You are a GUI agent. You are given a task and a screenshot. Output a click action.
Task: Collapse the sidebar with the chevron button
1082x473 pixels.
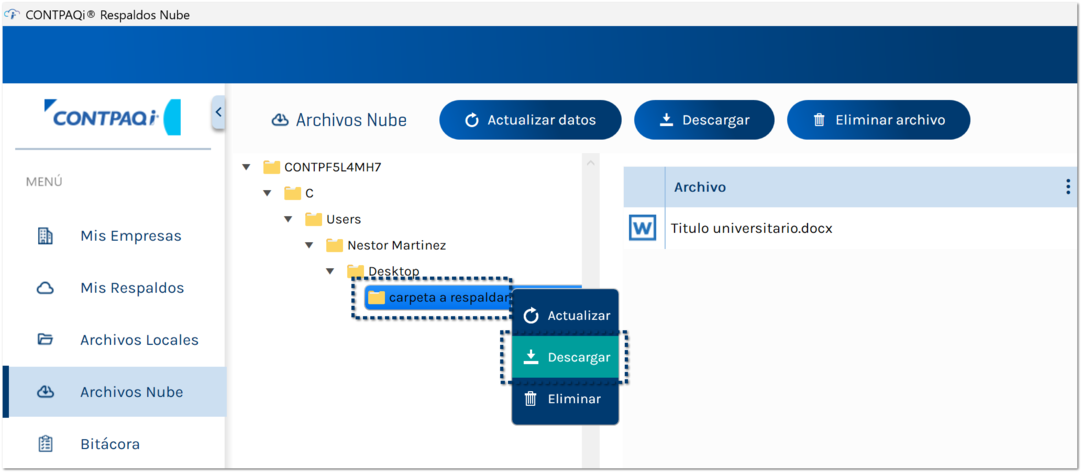219,112
